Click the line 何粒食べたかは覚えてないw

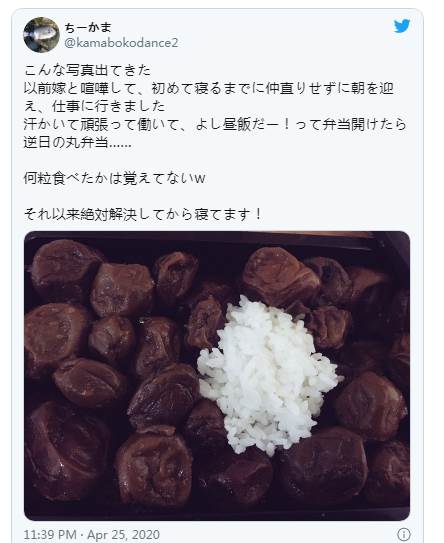pos(115,178)
